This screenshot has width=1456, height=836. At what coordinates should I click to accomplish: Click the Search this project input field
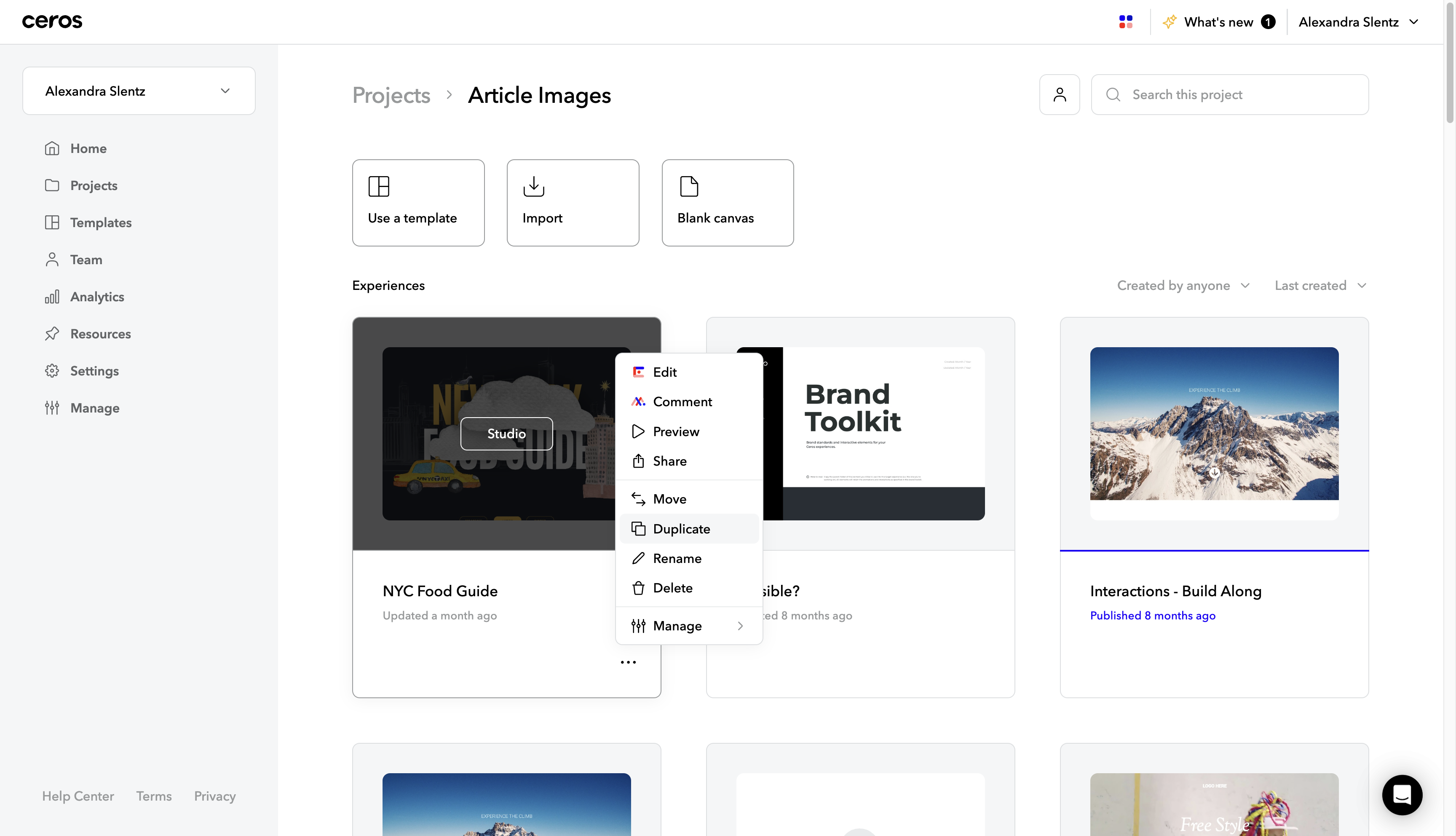pos(1230,94)
